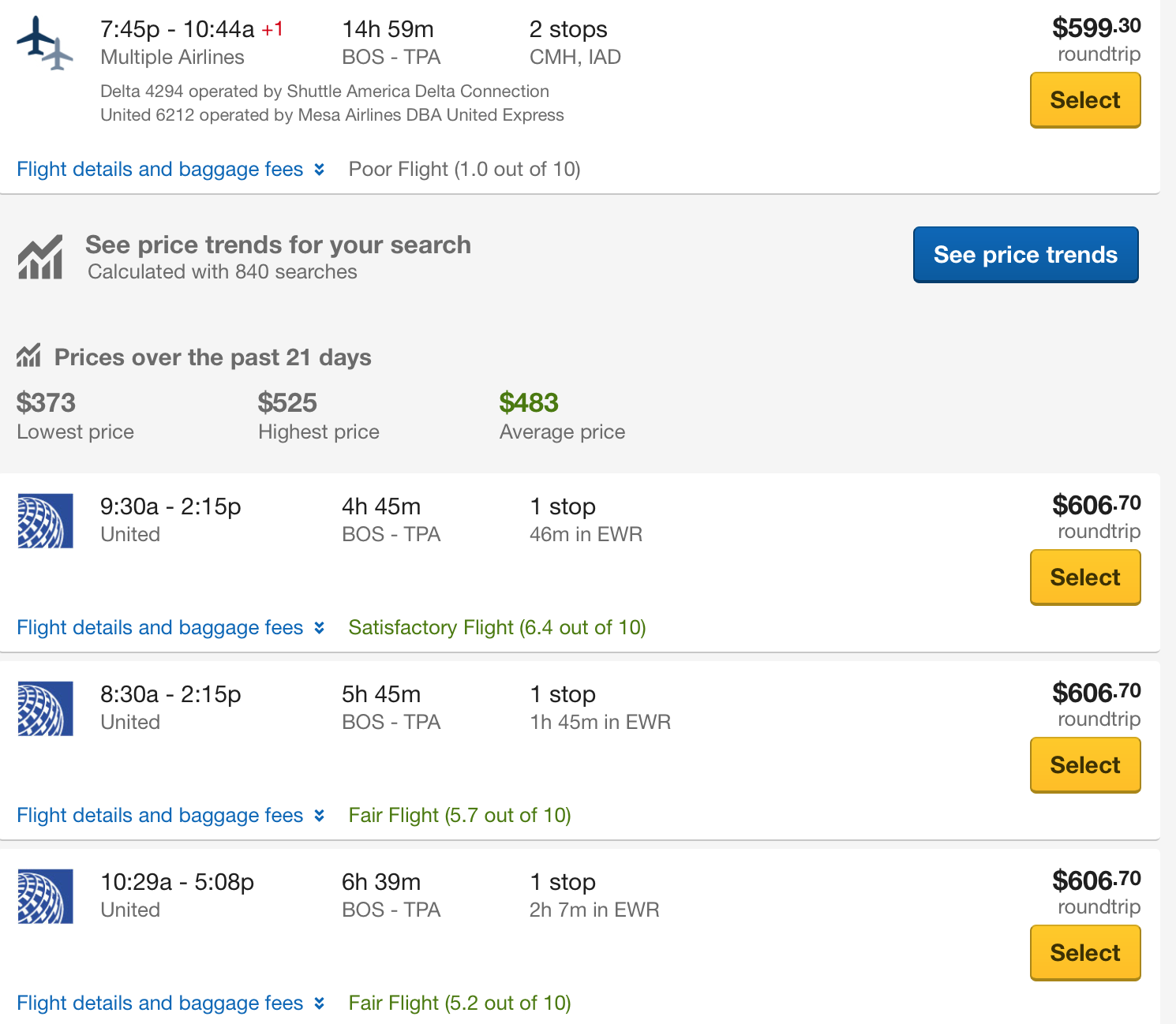Click the small chart icon beside Prices heading
Viewport: 1176px width, 1024px height.
pyautogui.click(x=28, y=357)
